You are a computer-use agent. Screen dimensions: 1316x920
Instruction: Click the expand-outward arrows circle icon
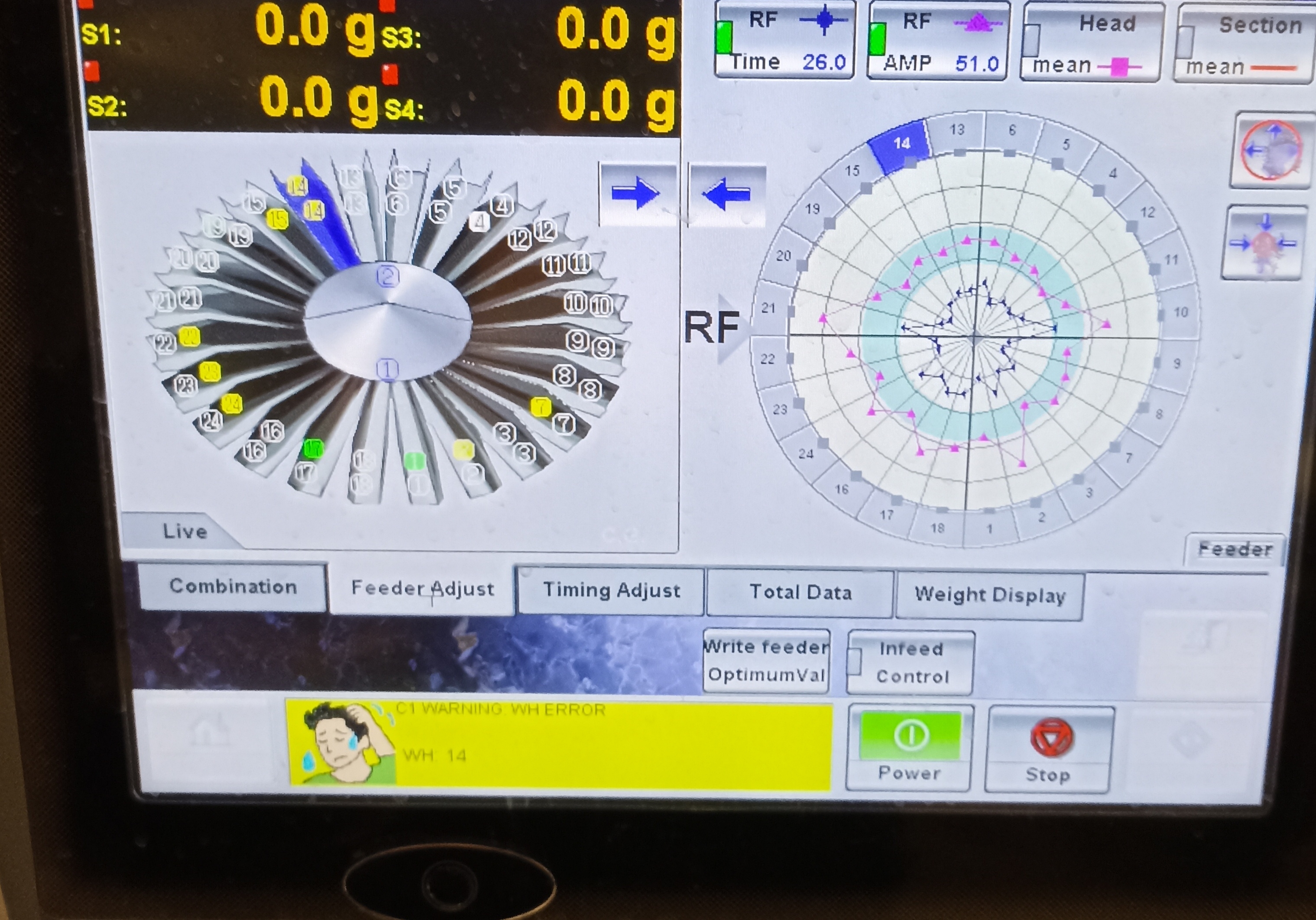(x=1272, y=150)
